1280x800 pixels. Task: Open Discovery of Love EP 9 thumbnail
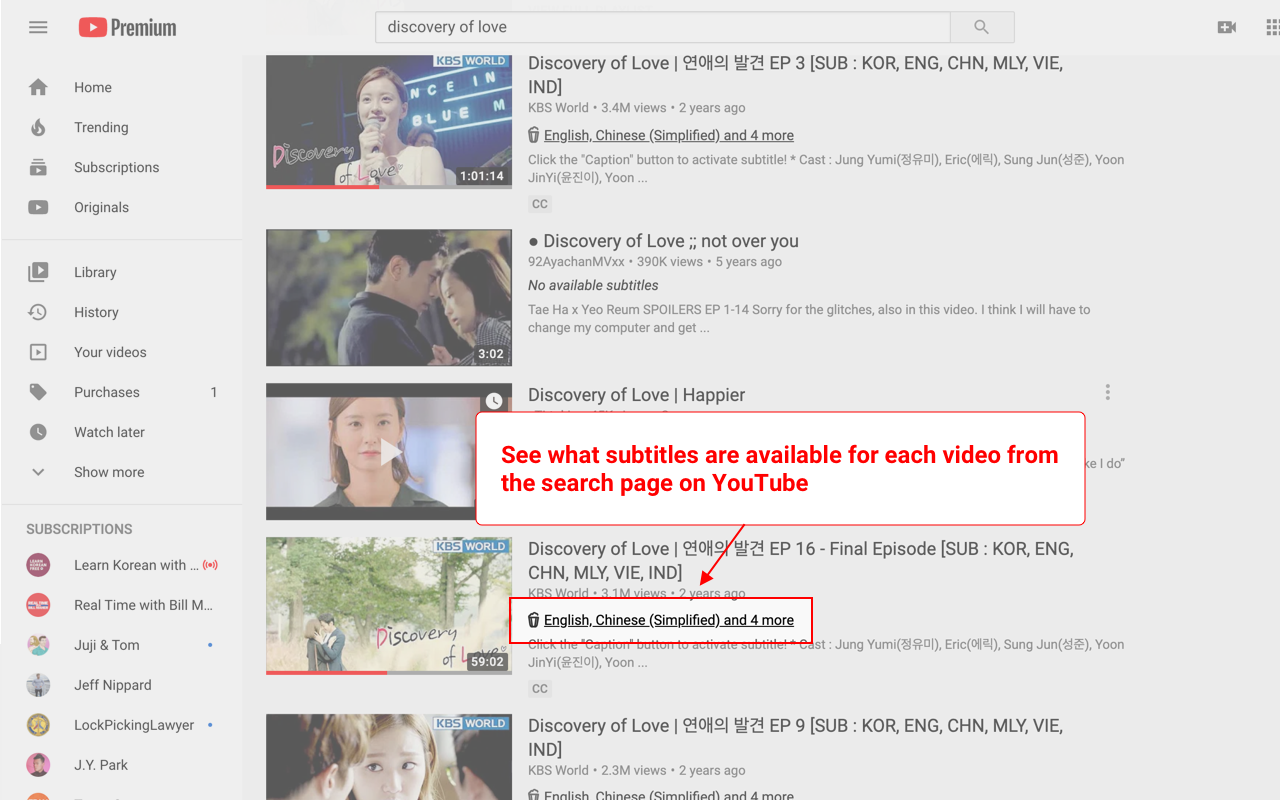coord(389,757)
